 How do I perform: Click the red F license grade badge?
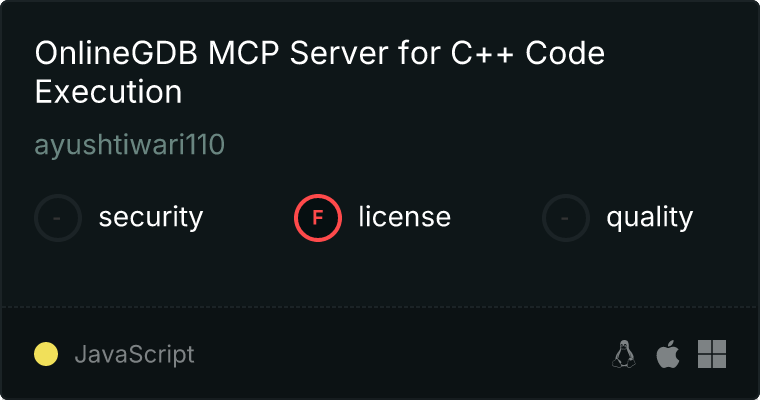[318, 218]
